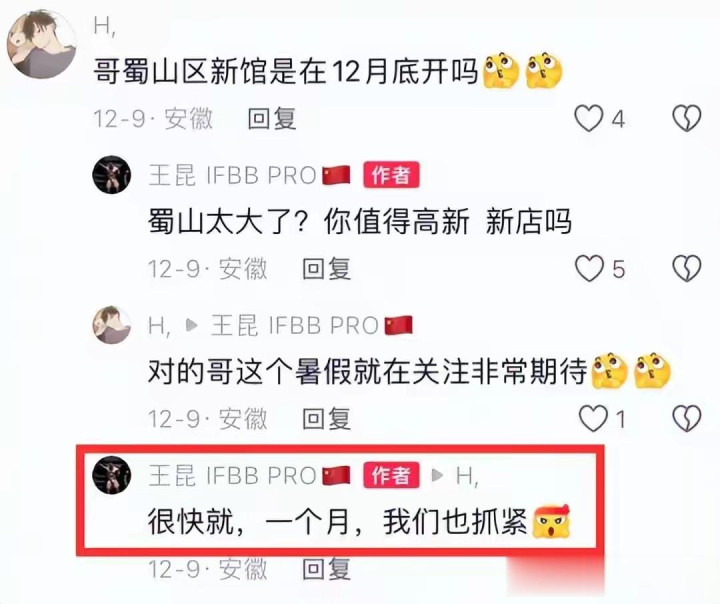The image size is (720, 604).
Task: Reply to the 很快就，一个月 comment
Action: click(326, 569)
